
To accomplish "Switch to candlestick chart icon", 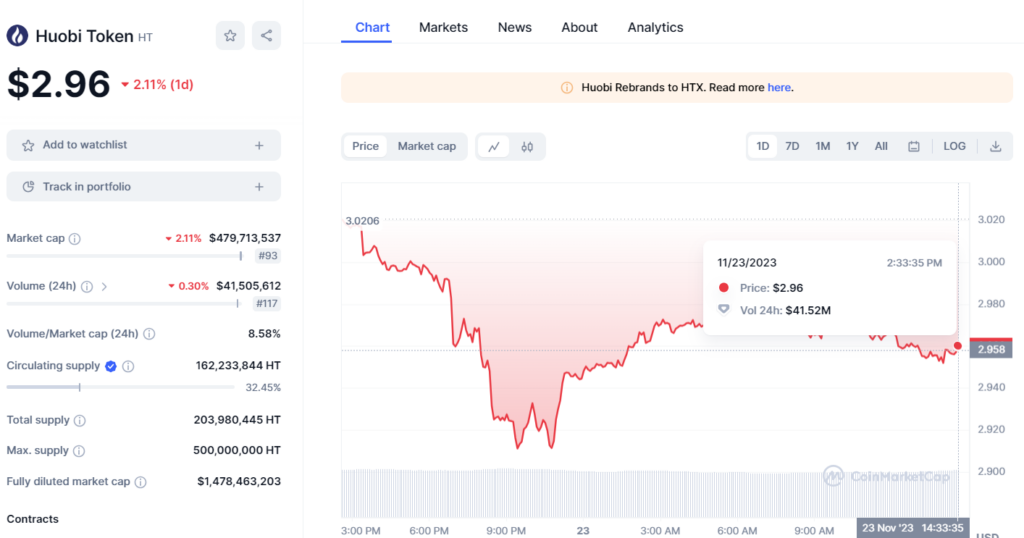I will tap(527, 147).
